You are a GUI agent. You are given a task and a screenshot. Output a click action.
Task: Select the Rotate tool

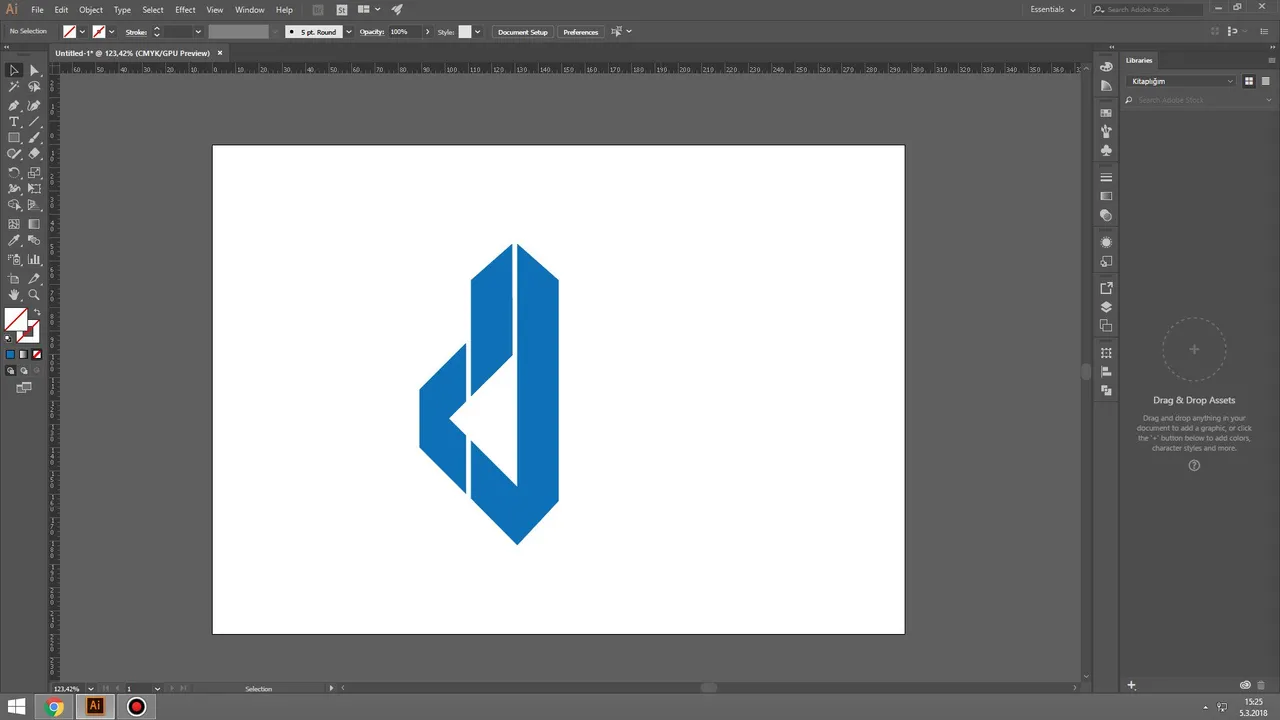[14, 172]
